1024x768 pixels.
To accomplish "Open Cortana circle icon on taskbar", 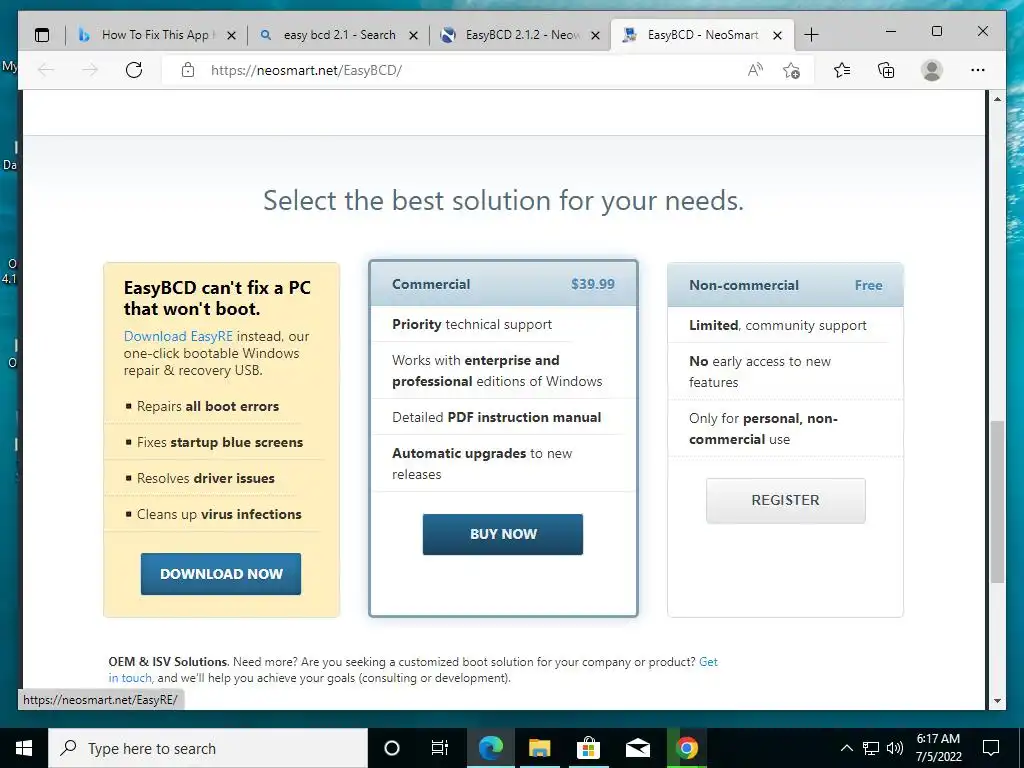I will click(392, 748).
